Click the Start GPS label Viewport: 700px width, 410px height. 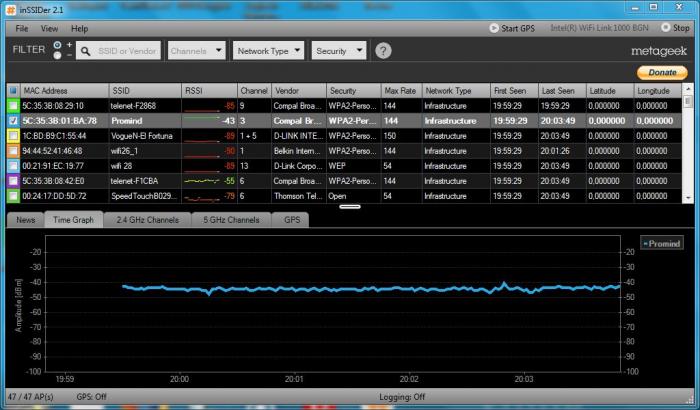[518, 29]
